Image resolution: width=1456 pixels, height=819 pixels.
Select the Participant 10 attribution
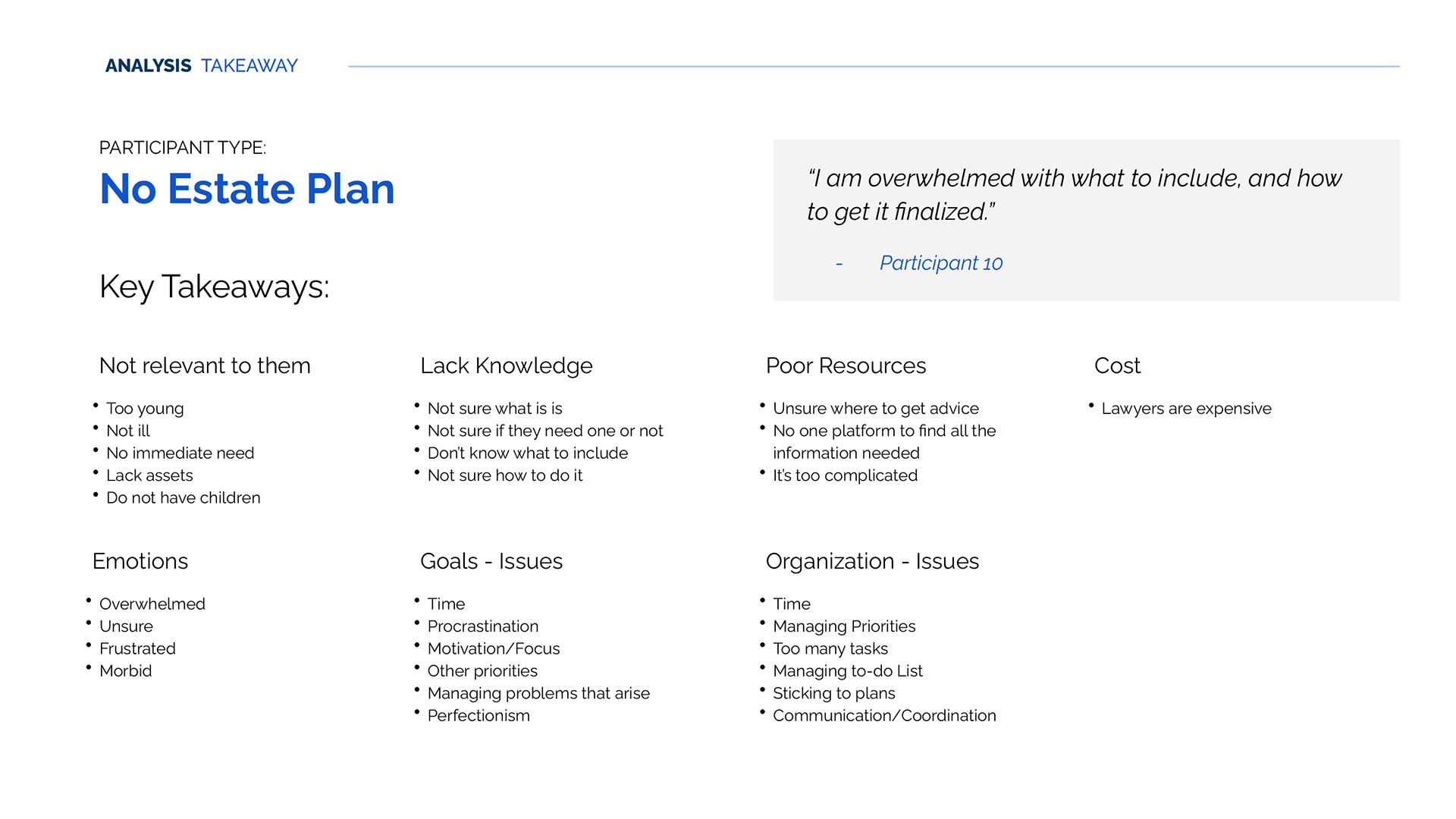[x=941, y=263]
